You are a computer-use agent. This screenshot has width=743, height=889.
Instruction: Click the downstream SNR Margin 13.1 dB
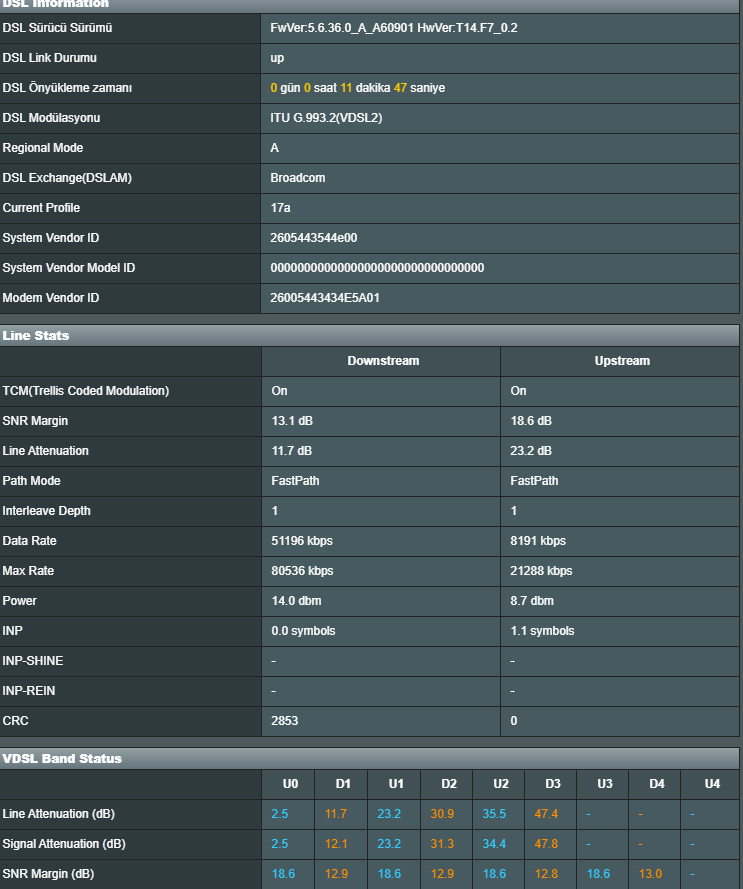point(292,421)
